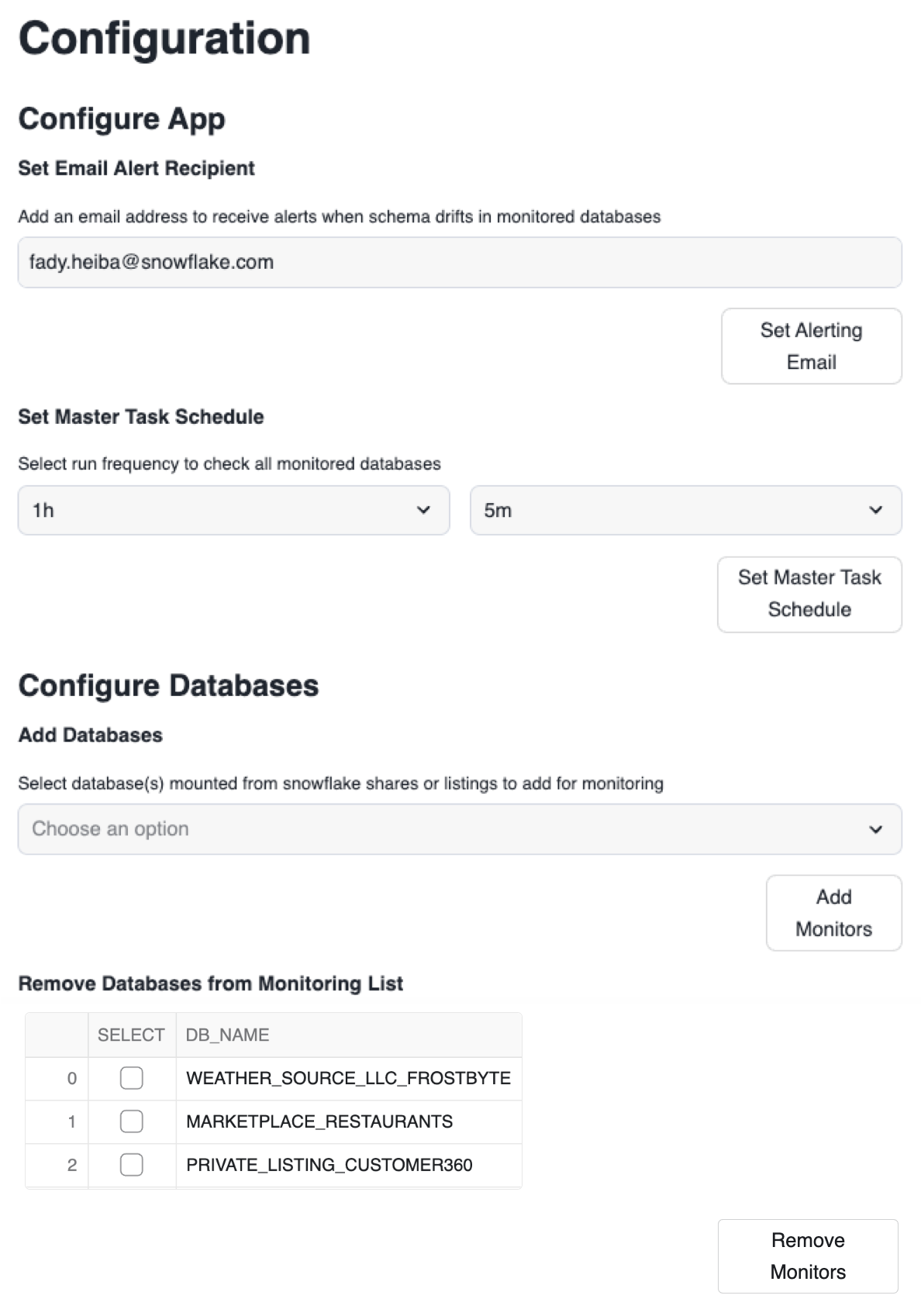Tick the MARKETPLACE_RESTAURANTS checkbox
Viewport: 921px width, 1316px height.
tap(132, 1121)
